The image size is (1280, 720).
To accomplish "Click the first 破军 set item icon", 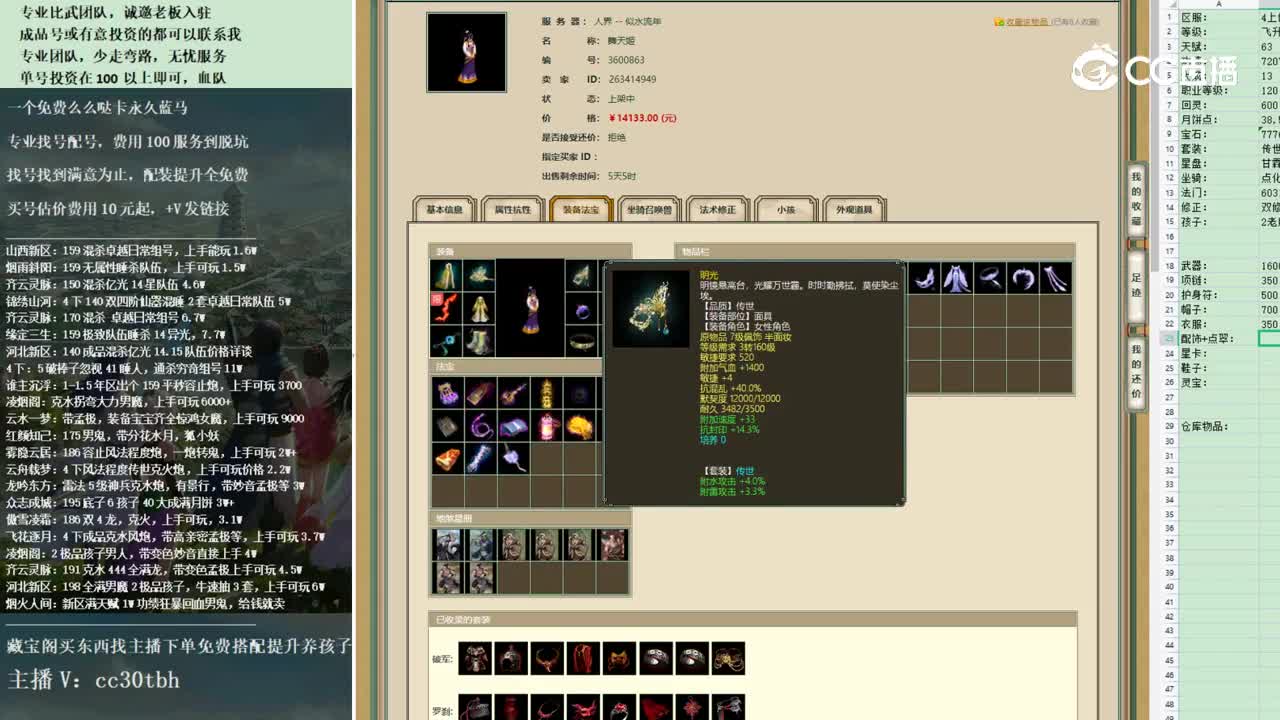I will coord(475,657).
